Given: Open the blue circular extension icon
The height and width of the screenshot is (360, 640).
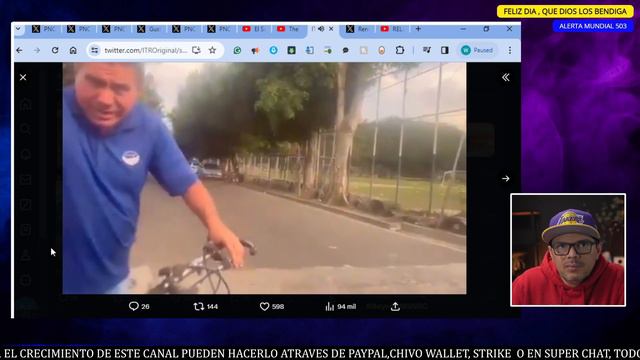Looking at the screenshot, I should coord(273,50).
